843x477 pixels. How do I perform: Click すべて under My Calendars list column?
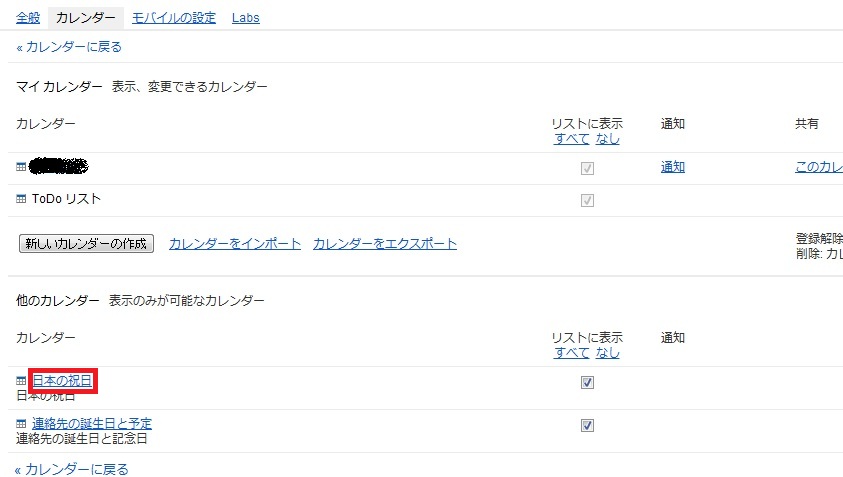[x=571, y=139]
